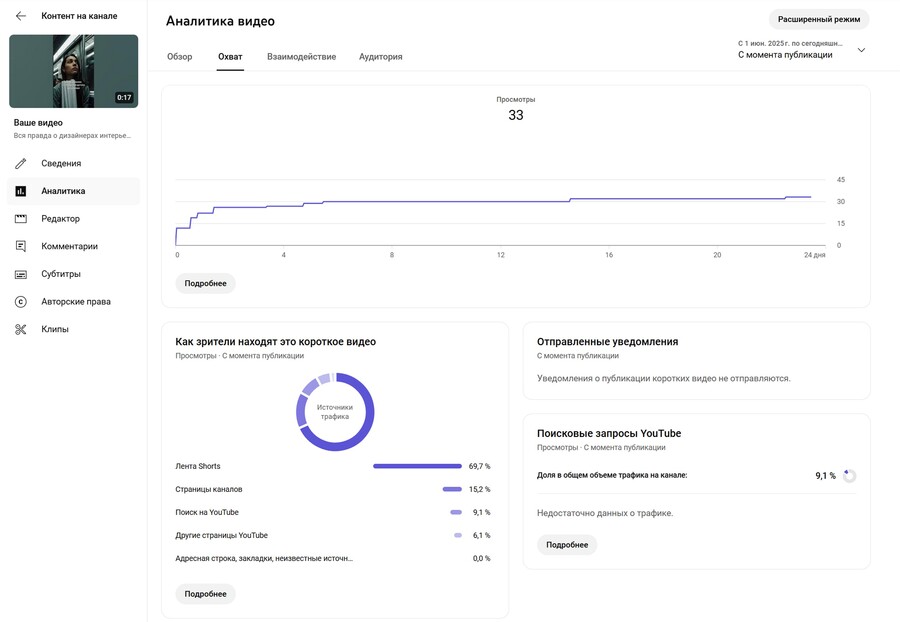The width and height of the screenshot is (900, 622).
Task: Click the Источники трафика donut chart
Action: pyautogui.click(x=335, y=412)
